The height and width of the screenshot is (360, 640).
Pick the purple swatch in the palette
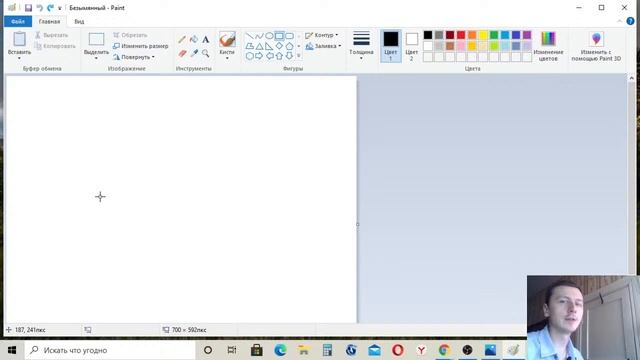[527, 35]
